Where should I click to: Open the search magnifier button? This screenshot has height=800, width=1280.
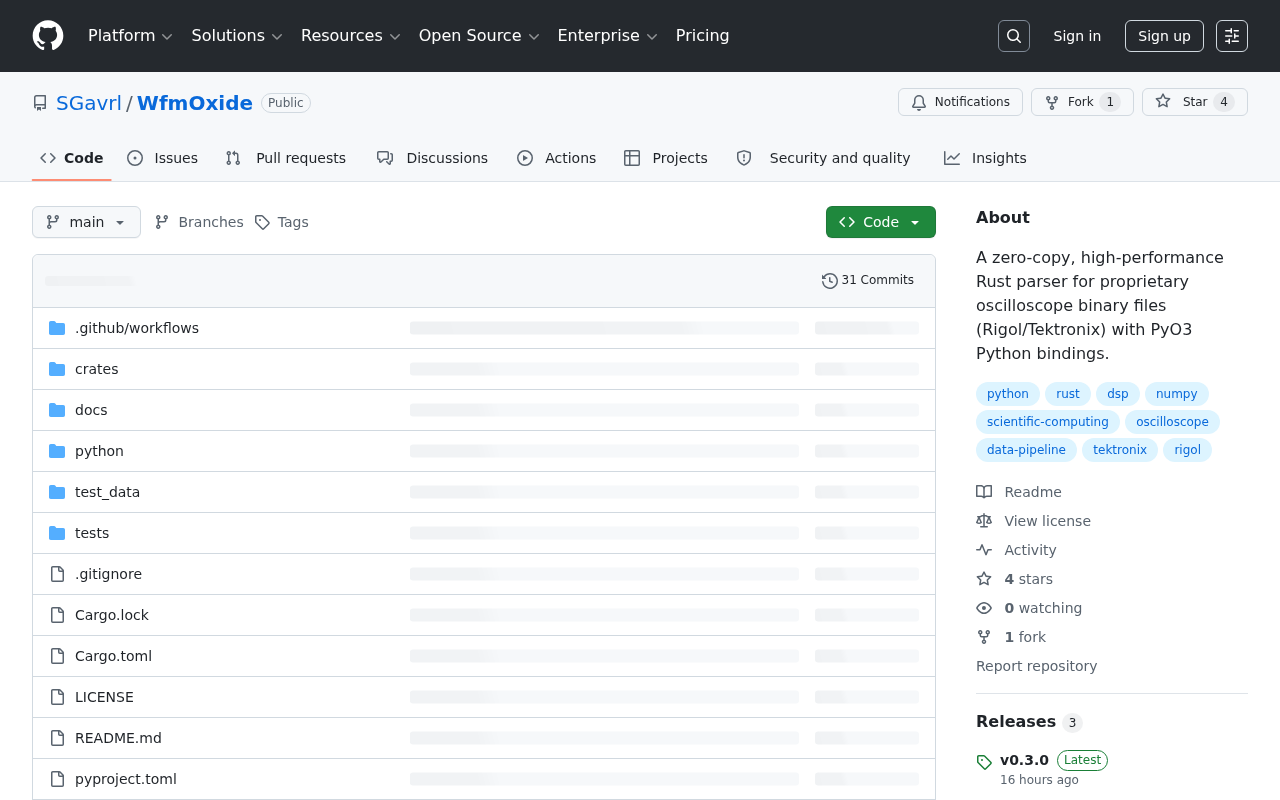pos(1014,36)
